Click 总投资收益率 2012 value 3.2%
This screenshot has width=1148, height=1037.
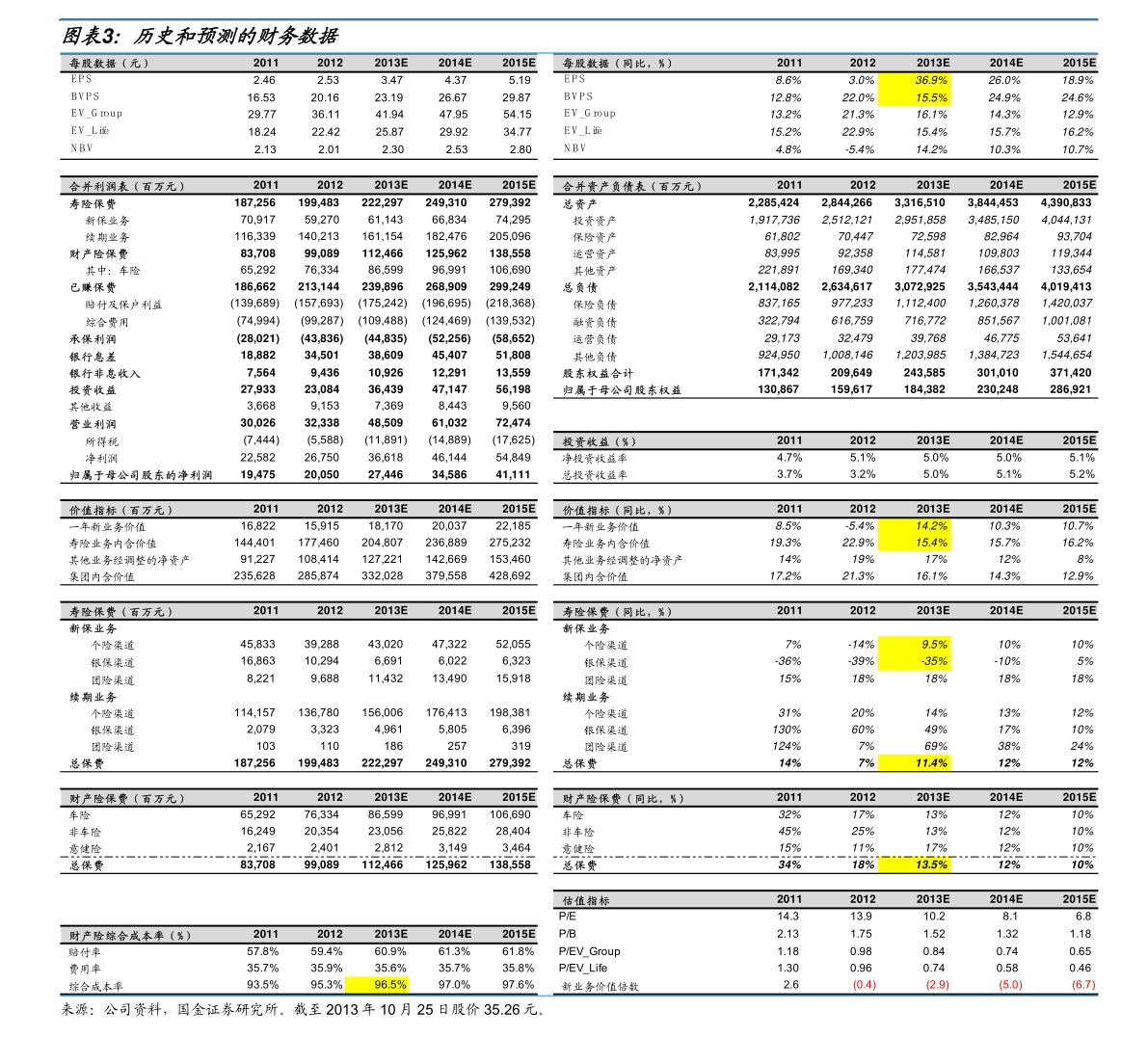click(x=863, y=474)
